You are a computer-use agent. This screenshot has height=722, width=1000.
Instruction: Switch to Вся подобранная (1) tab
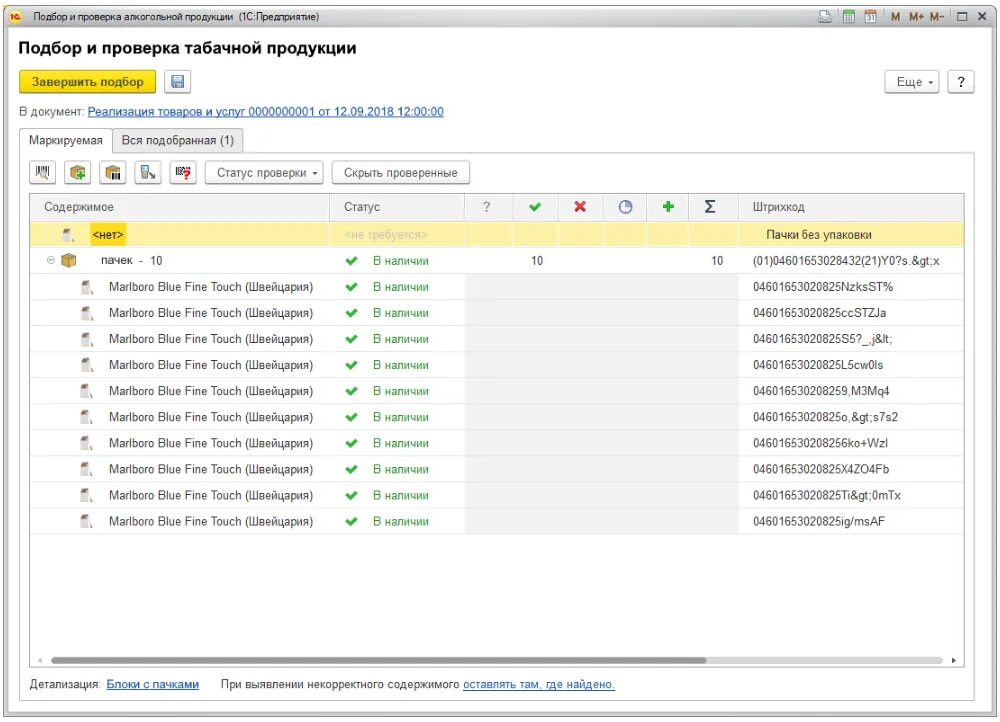point(178,140)
